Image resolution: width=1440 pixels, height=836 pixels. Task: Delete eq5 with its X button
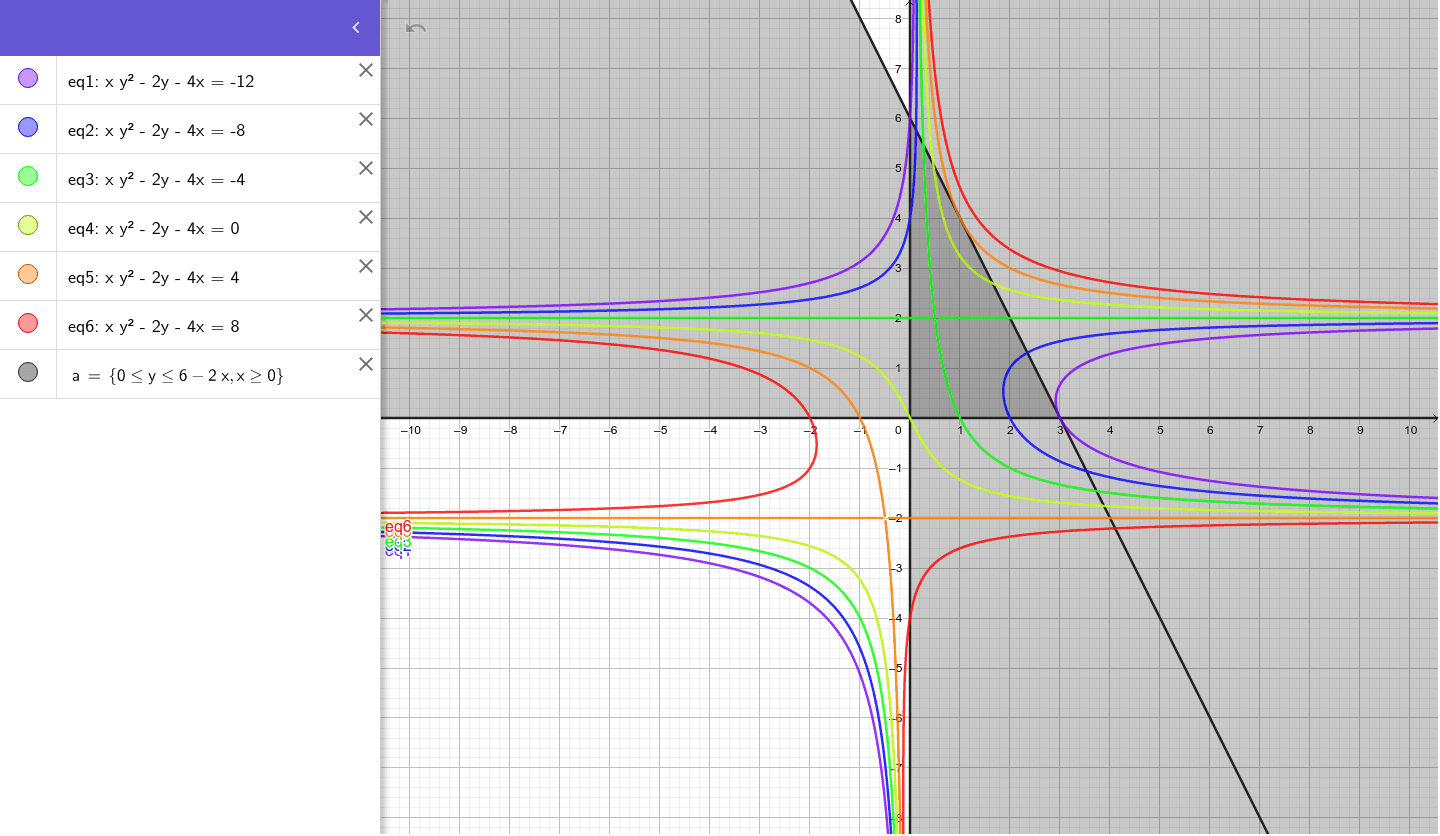click(x=366, y=266)
